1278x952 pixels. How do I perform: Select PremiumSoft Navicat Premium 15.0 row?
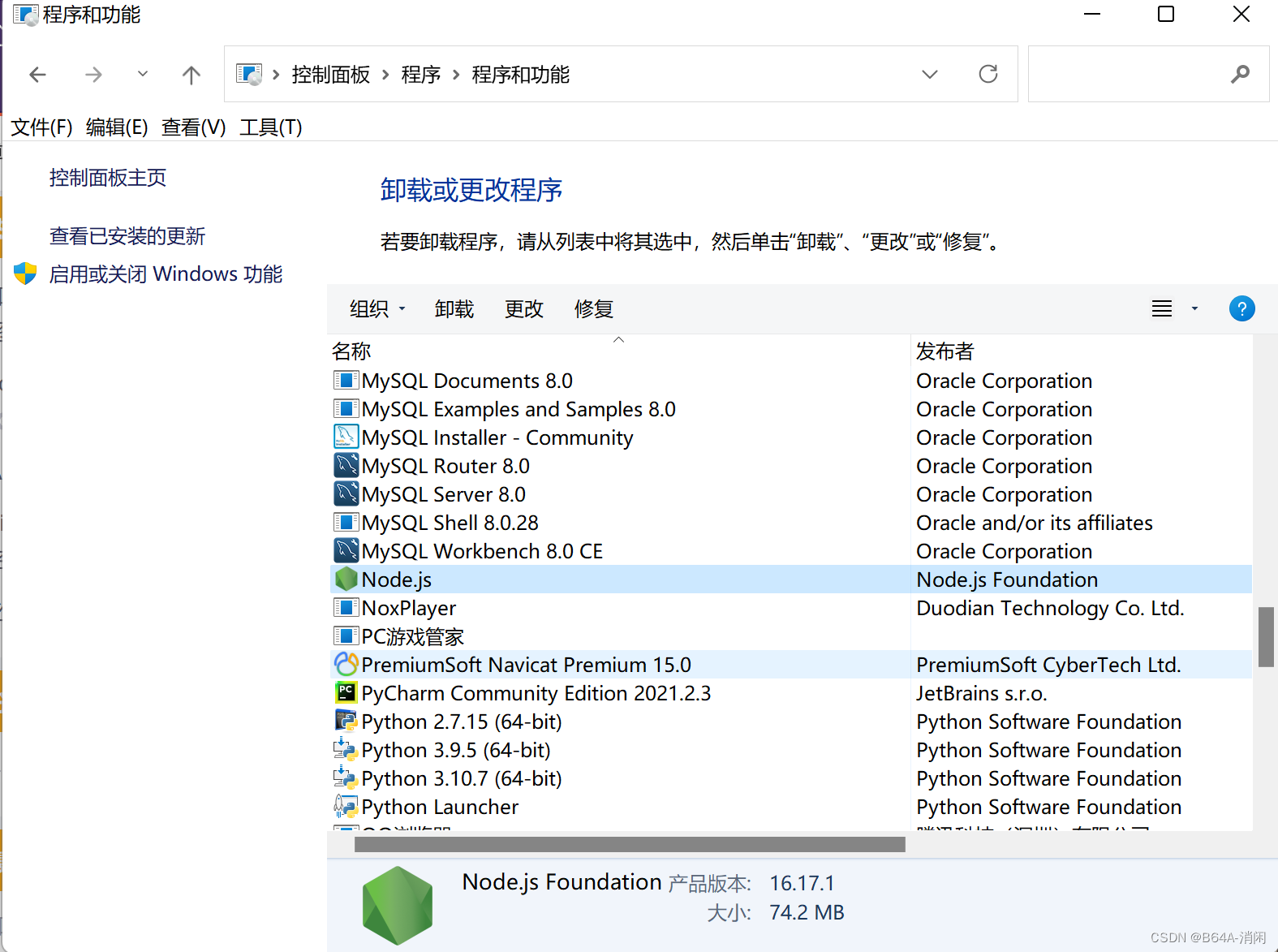click(x=791, y=665)
